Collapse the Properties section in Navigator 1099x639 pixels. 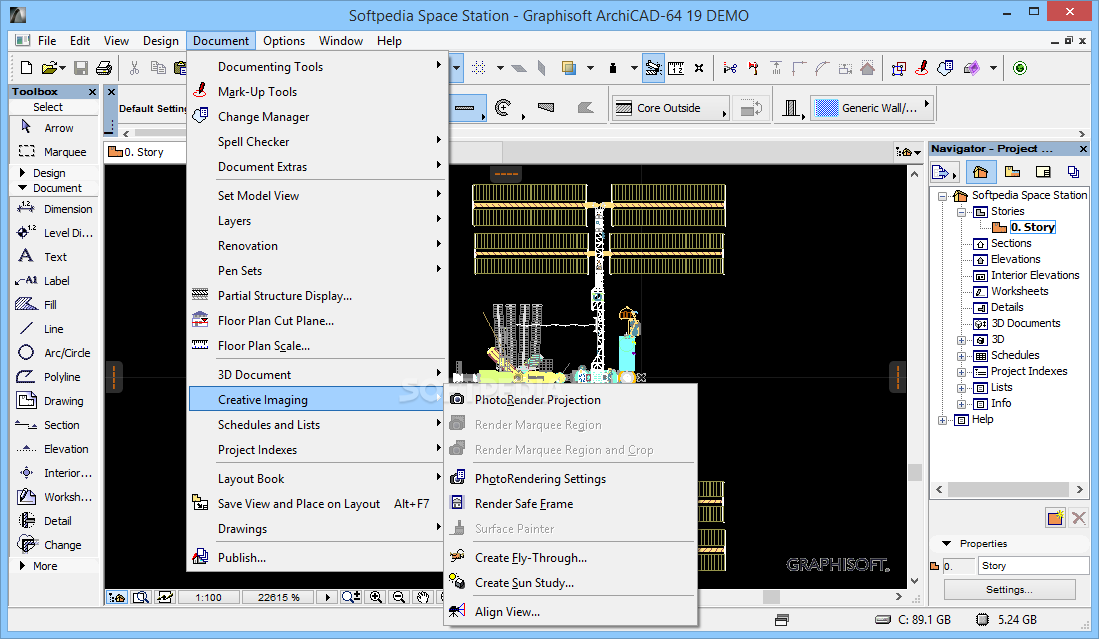tap(946, 544)
